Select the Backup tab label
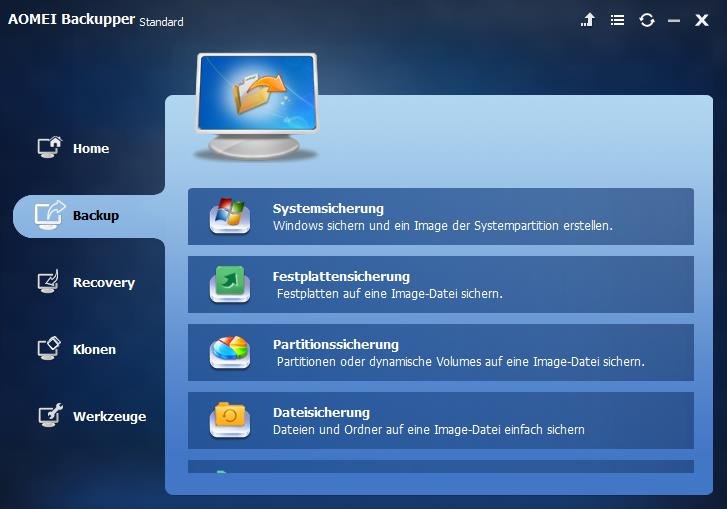This screenshot has height=509, width=727. [96, 216]
